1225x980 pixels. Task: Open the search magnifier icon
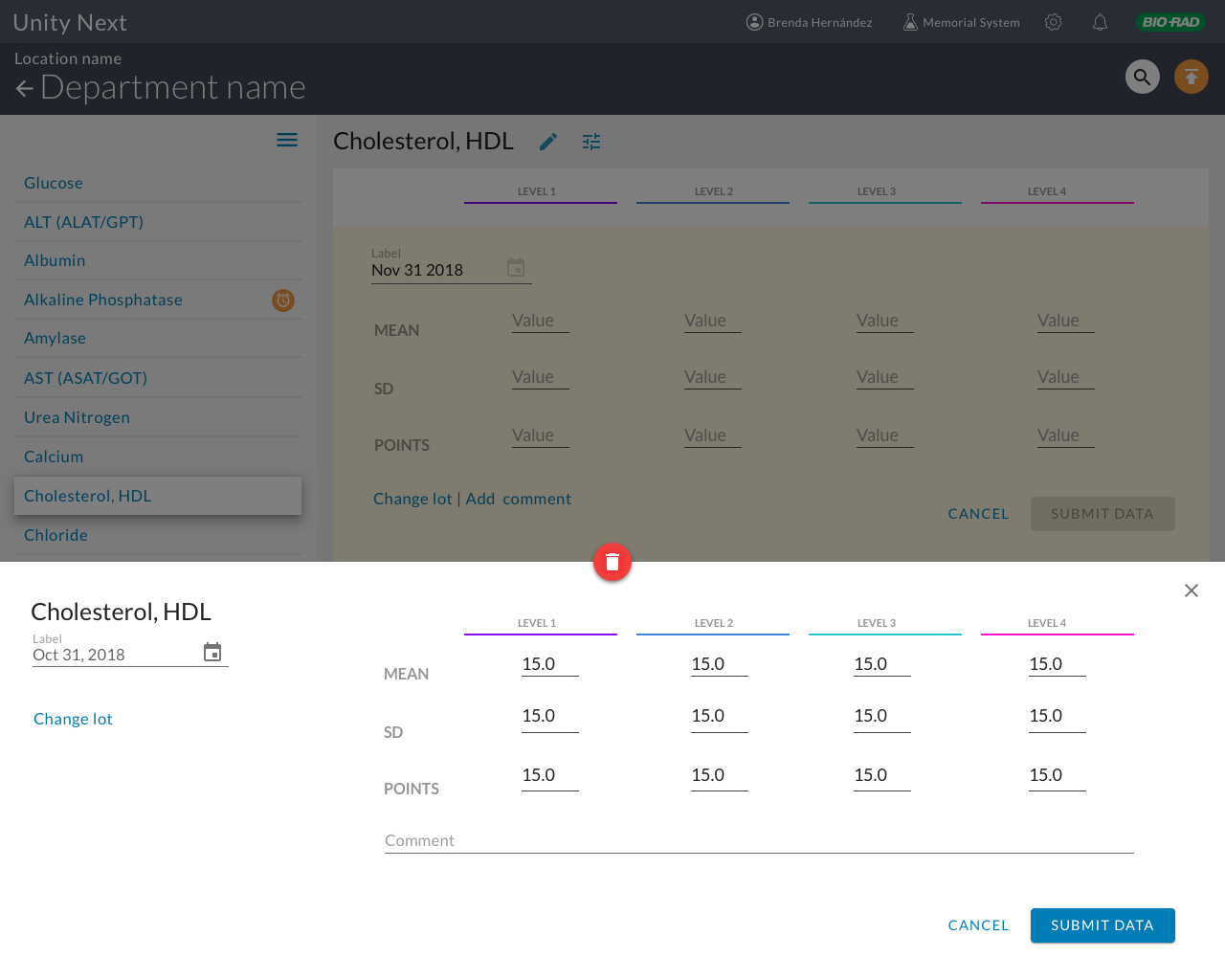pos(1142,77)
